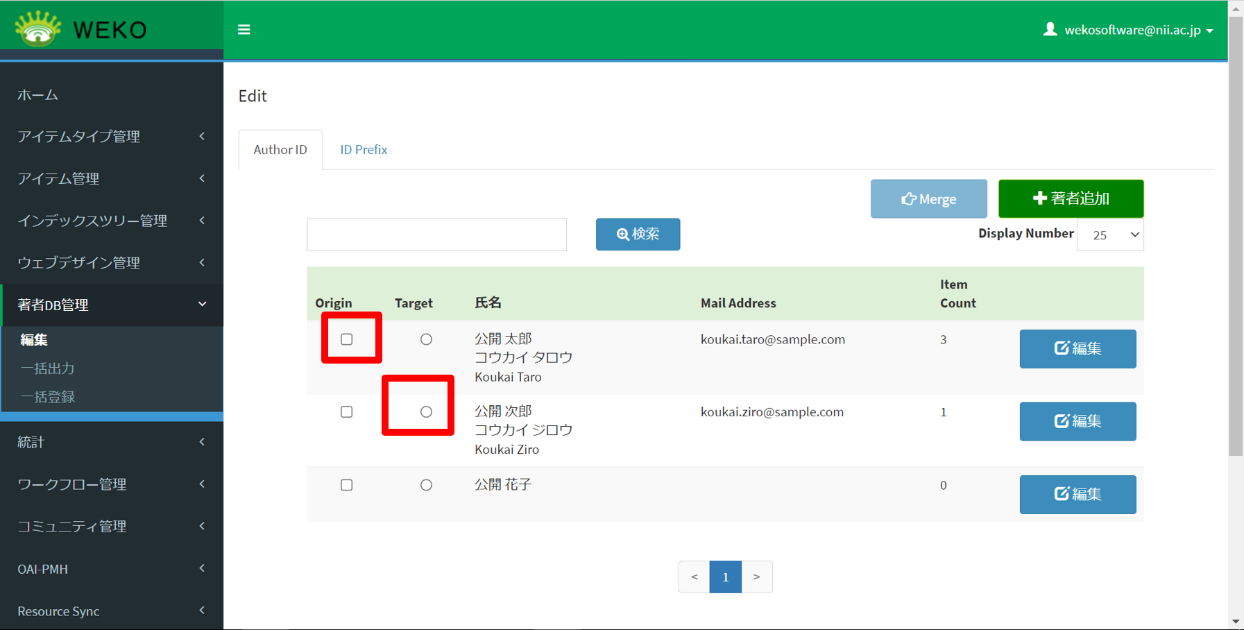Image resolution: width=1244 pixels, height=630 pixels.
Task: Check Origin box for 公開 太郎
Action: pyautogui.click(x=347, y=340)
